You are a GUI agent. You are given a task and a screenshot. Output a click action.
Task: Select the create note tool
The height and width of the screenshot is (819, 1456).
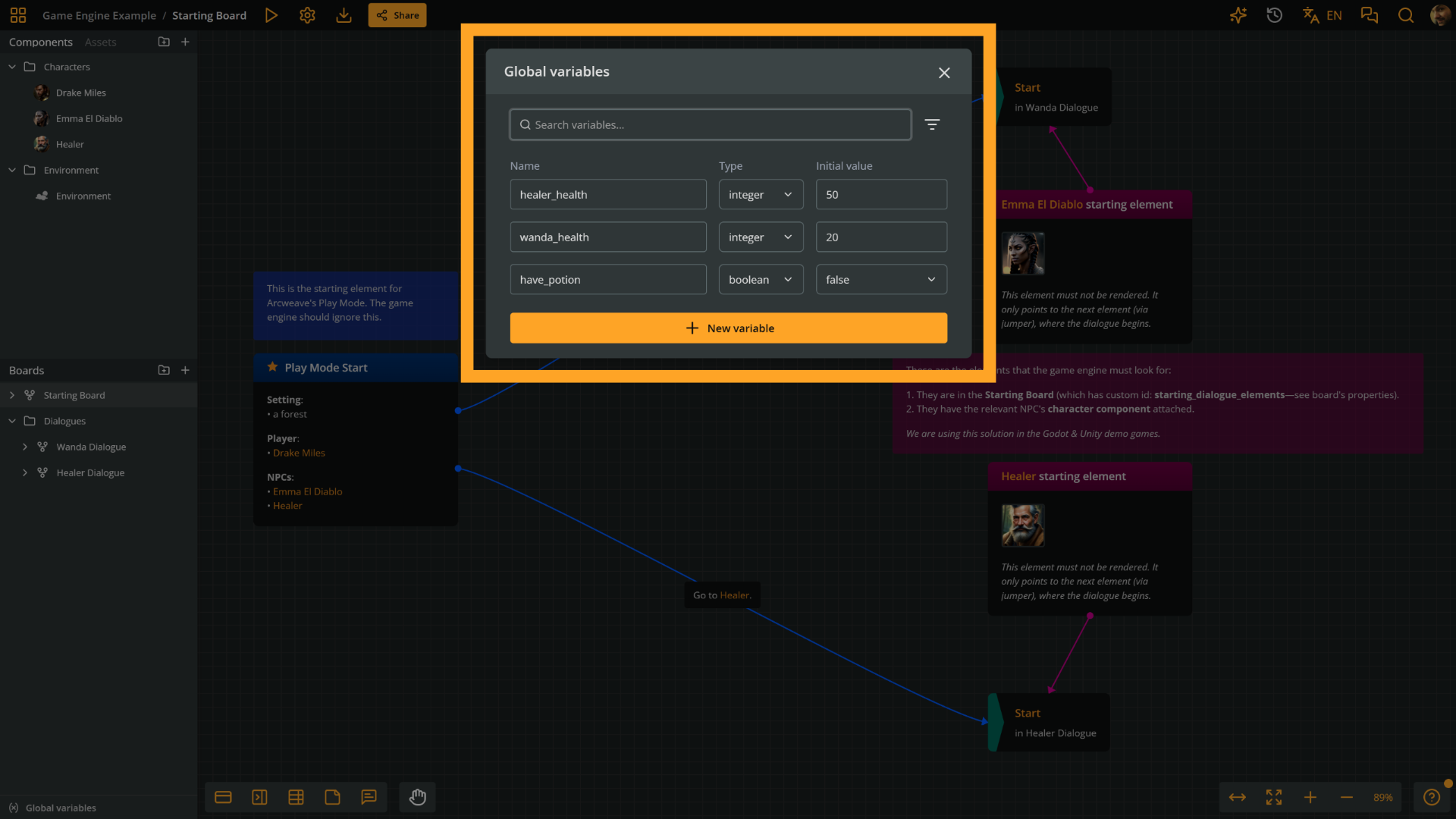(x=332, y=797)
